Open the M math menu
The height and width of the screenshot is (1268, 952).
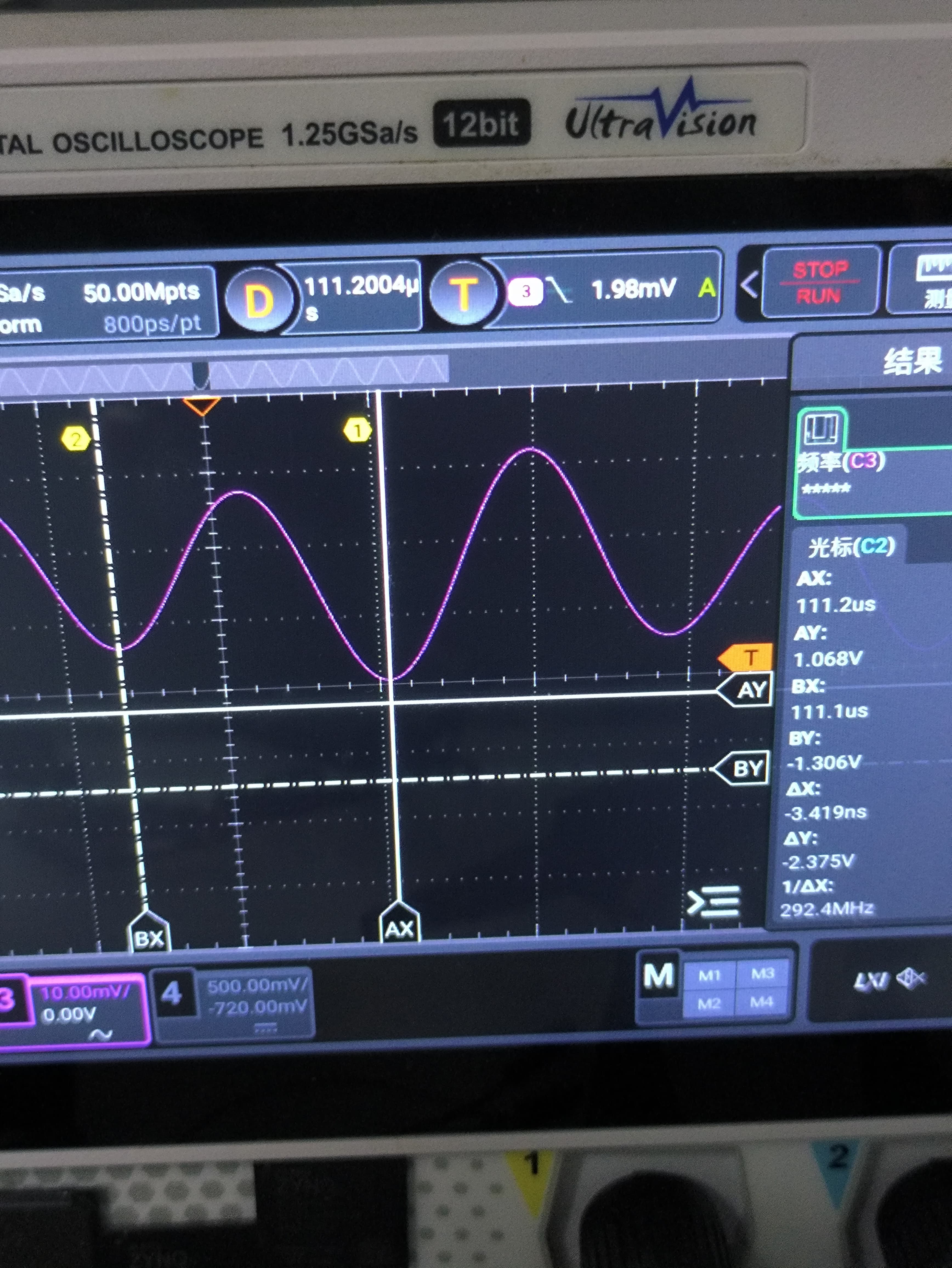[x=658, y=976]
